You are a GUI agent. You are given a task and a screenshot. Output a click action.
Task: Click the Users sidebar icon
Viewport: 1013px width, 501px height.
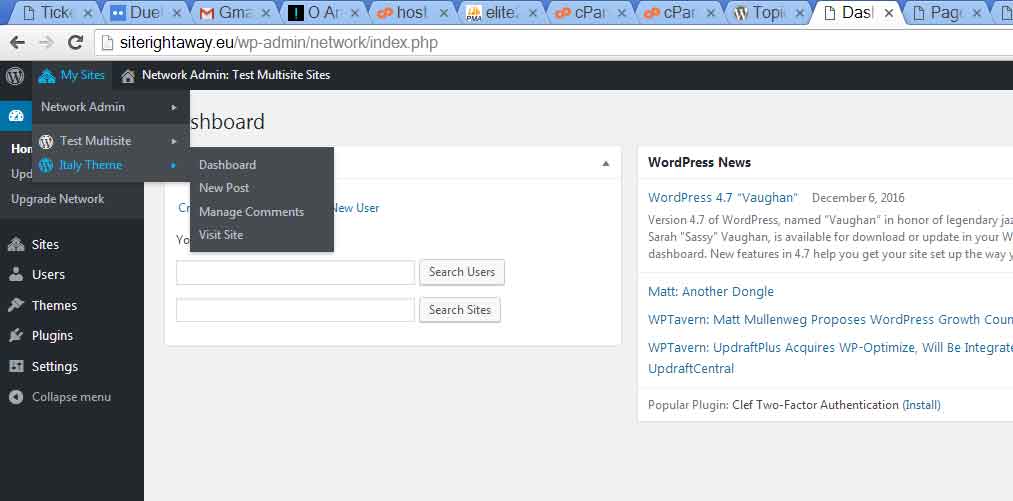[x=16, y=275]
